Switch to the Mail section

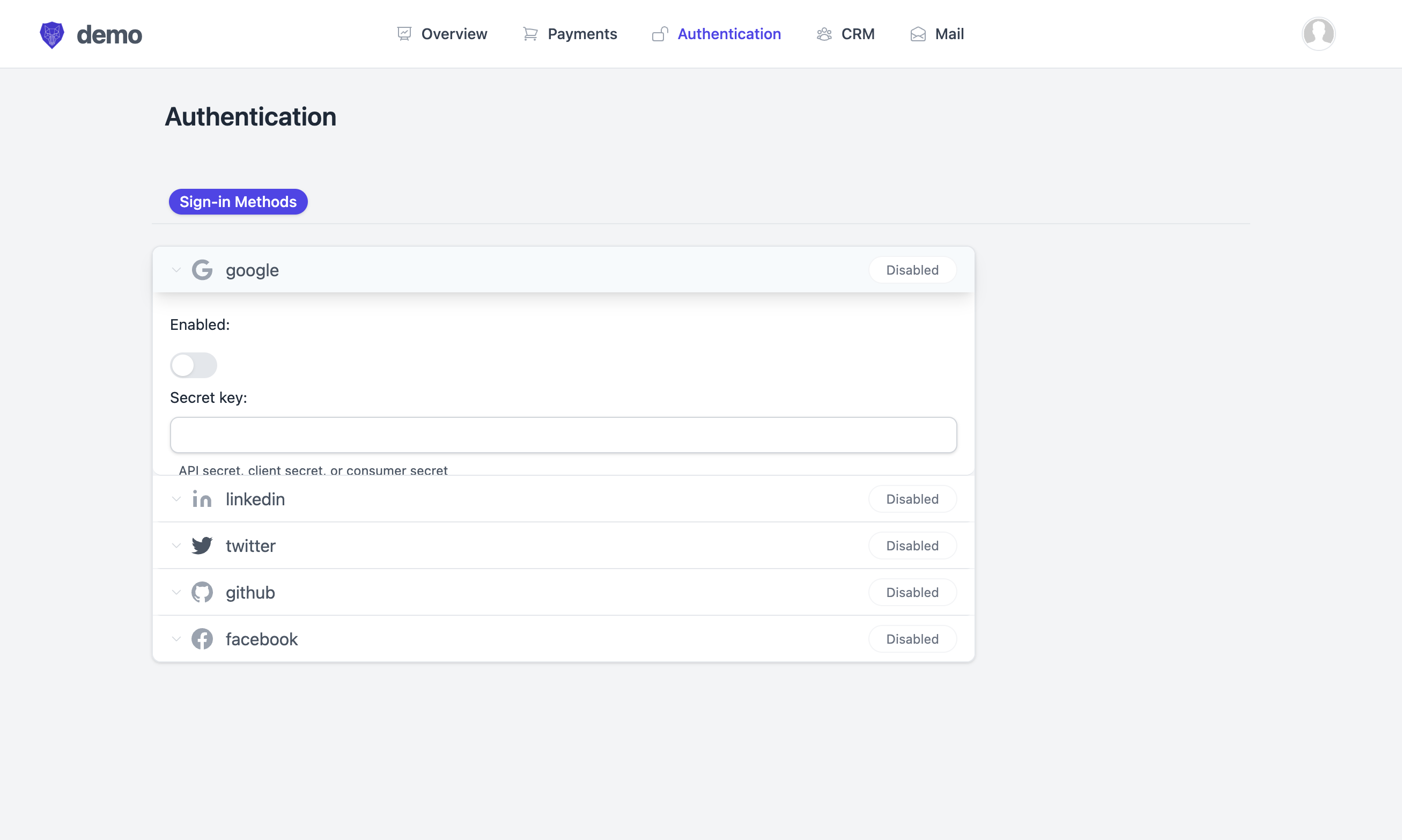tap(938, 34)
